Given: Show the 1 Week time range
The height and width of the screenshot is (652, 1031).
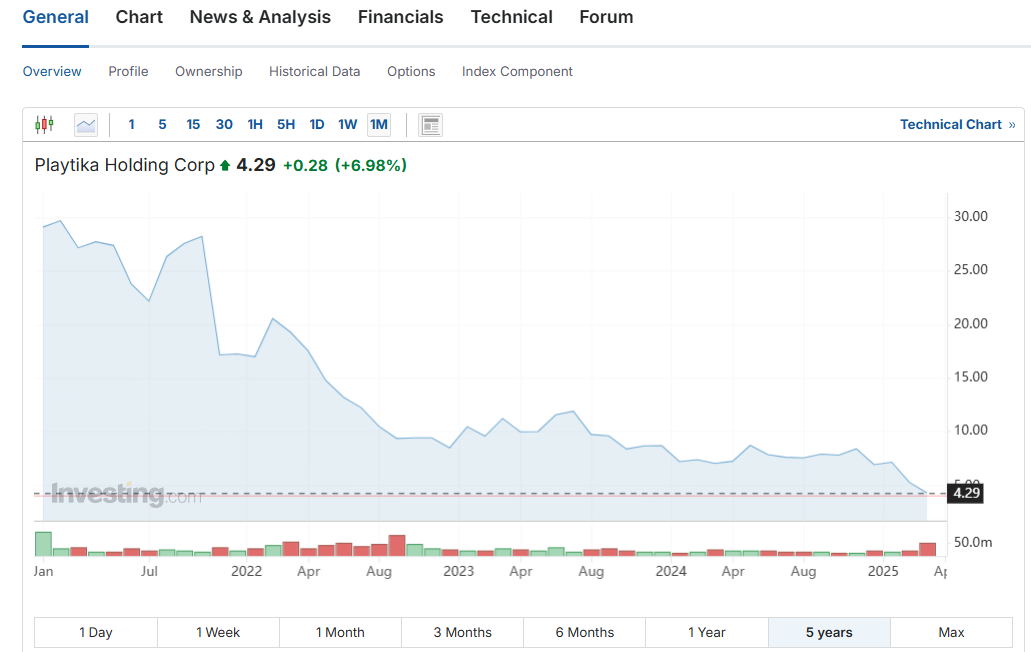Looking at the screenshot, I should click(x=218, y=632).
